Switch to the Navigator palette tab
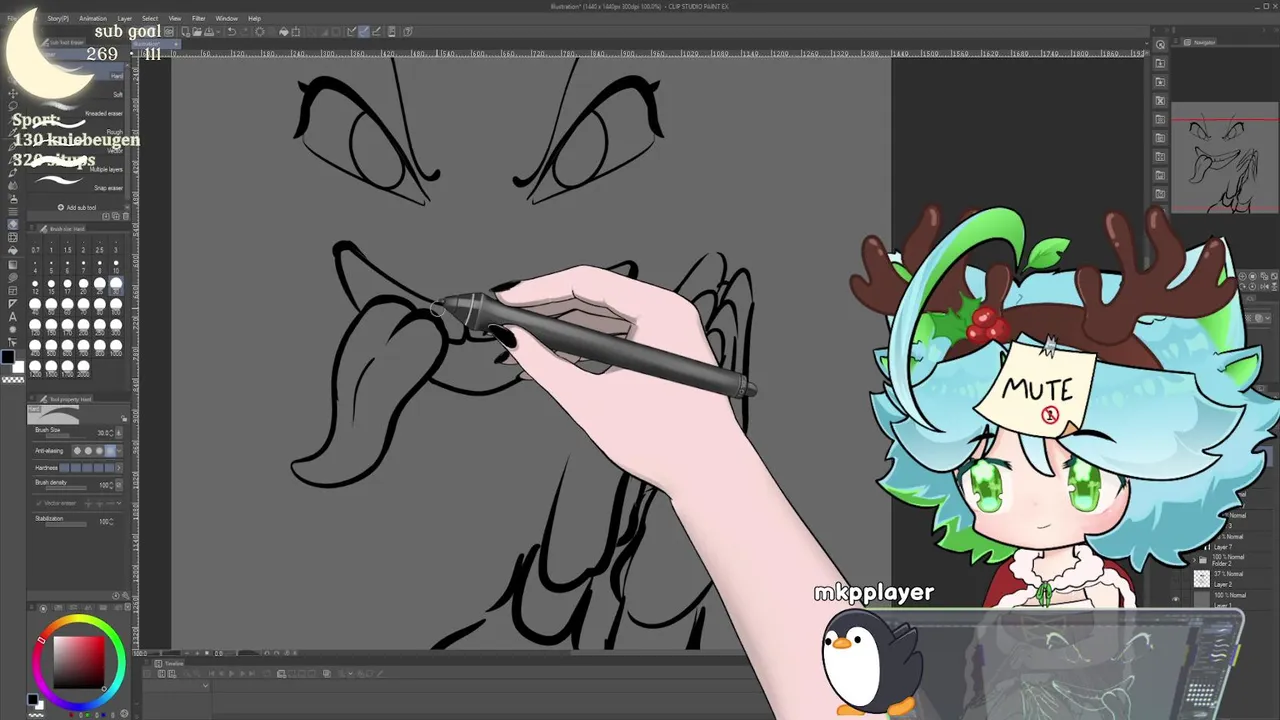Image resolution: width=1280 pixels, height=720 pixels. [1200, 42]
